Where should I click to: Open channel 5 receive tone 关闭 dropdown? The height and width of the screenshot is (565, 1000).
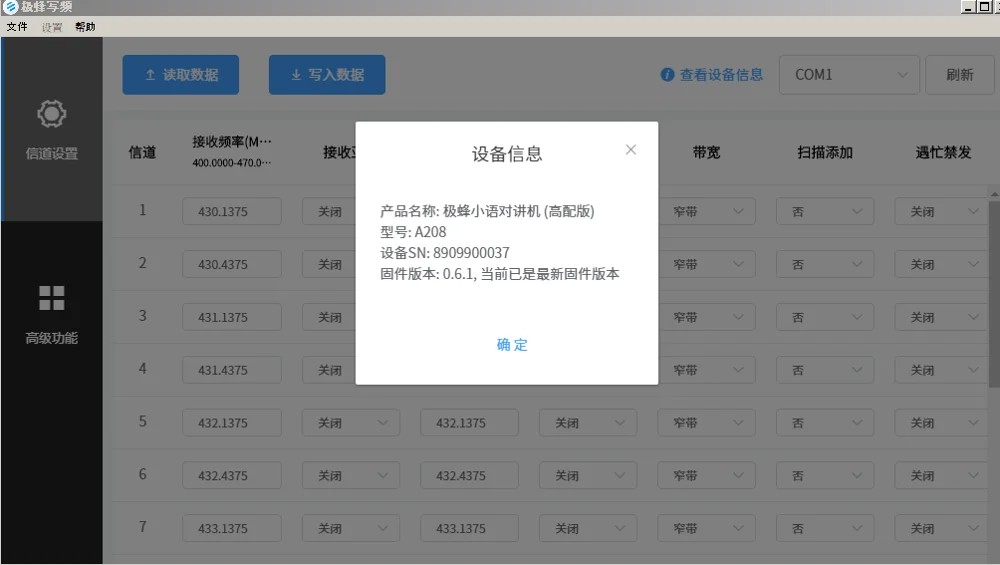pos(351,423)
